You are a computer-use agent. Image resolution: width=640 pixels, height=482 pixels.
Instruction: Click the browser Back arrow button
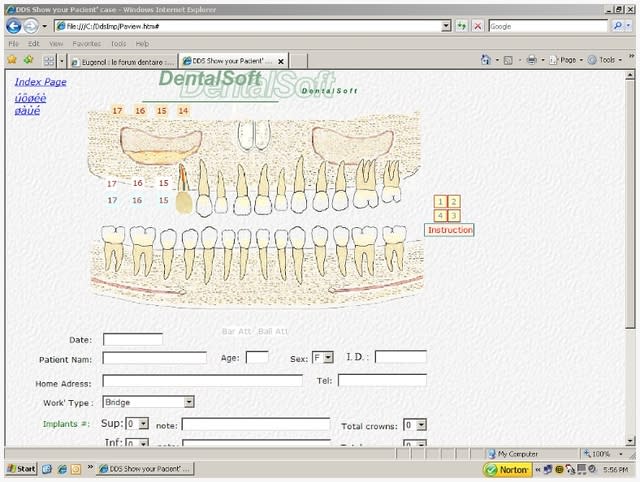point(14,26)
